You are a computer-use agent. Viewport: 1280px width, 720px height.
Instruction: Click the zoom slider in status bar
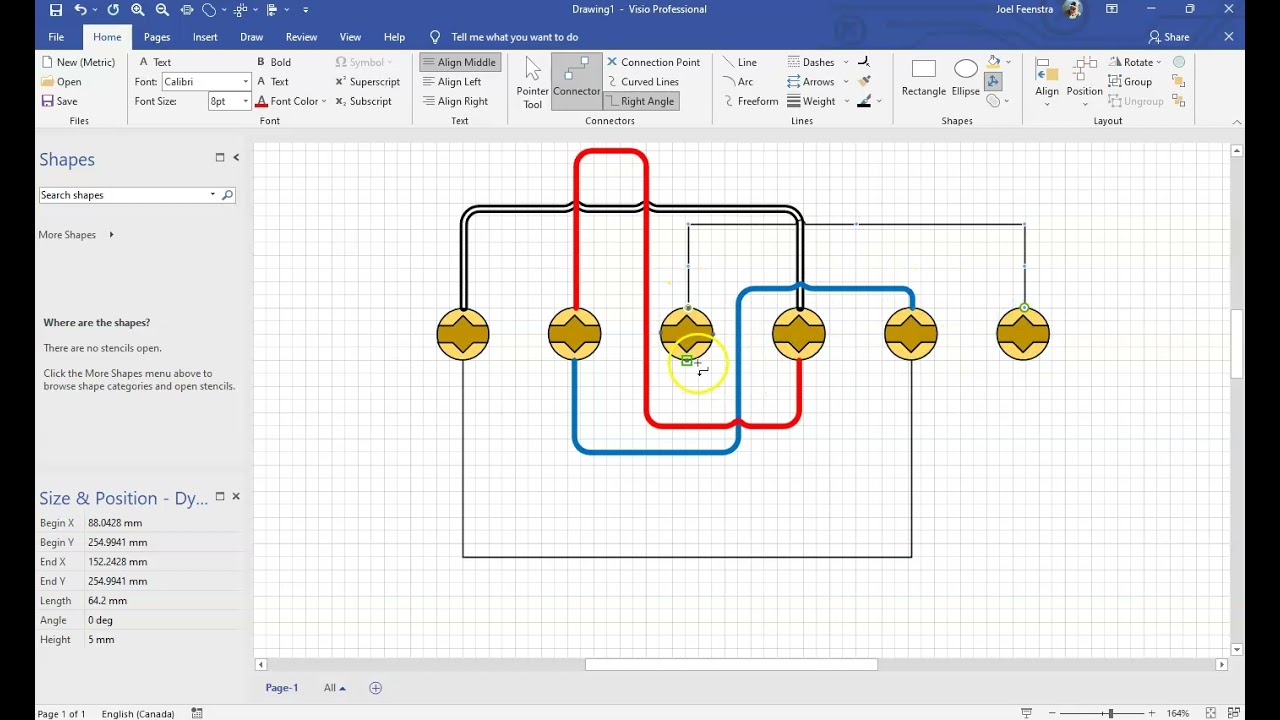[1110, 713]
